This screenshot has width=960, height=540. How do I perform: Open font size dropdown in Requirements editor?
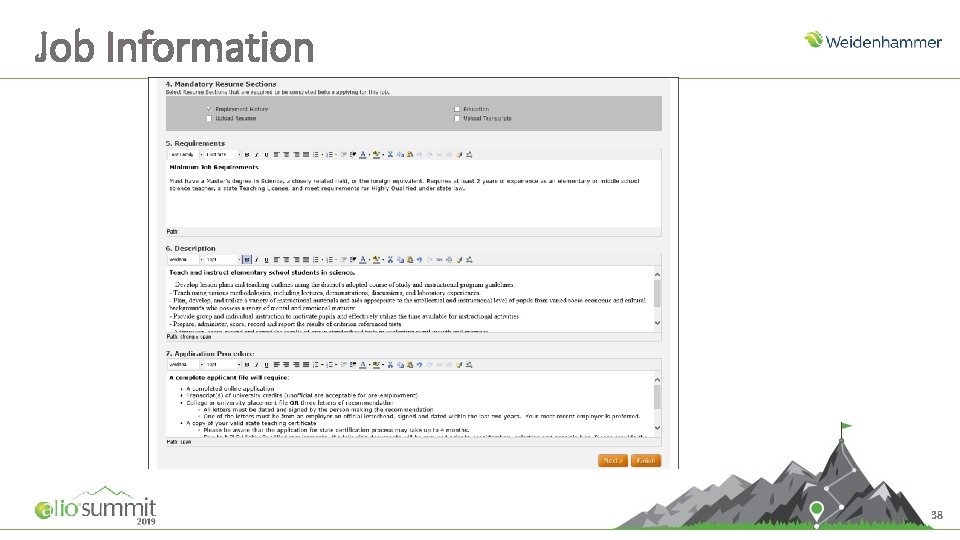[223, 155]
